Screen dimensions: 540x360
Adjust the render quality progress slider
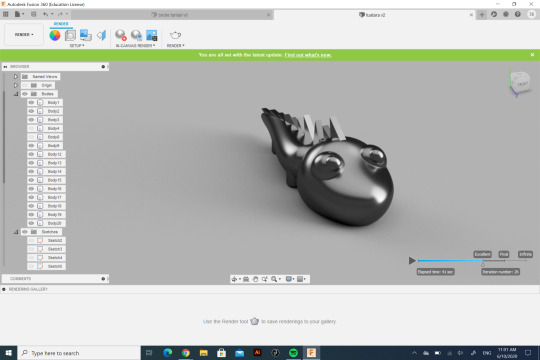(482, 264)
